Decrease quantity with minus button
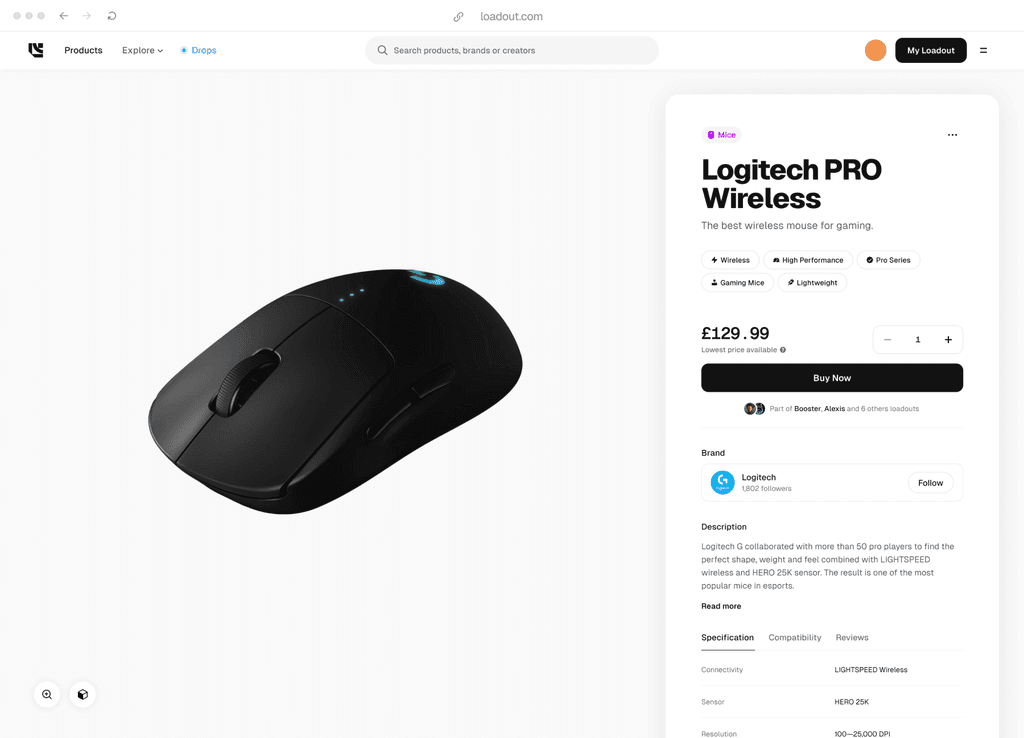Viewport: 1024px width, 738px height. click(888, 340)
